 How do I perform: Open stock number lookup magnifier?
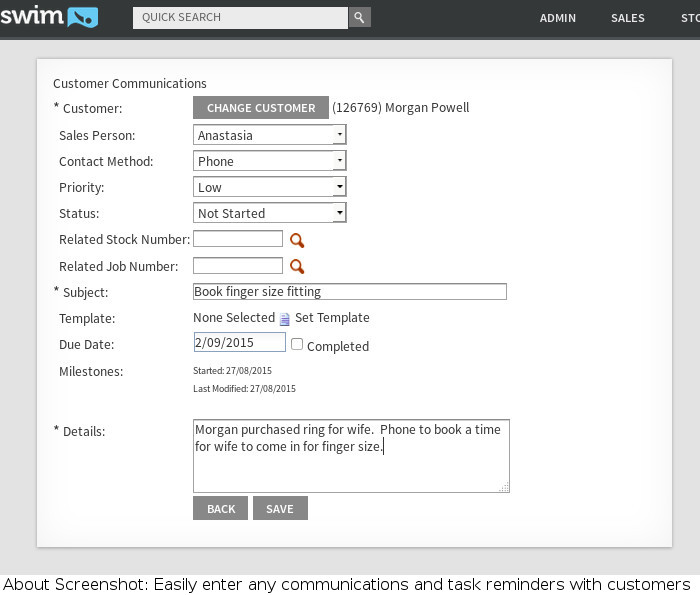pos(296,240)
